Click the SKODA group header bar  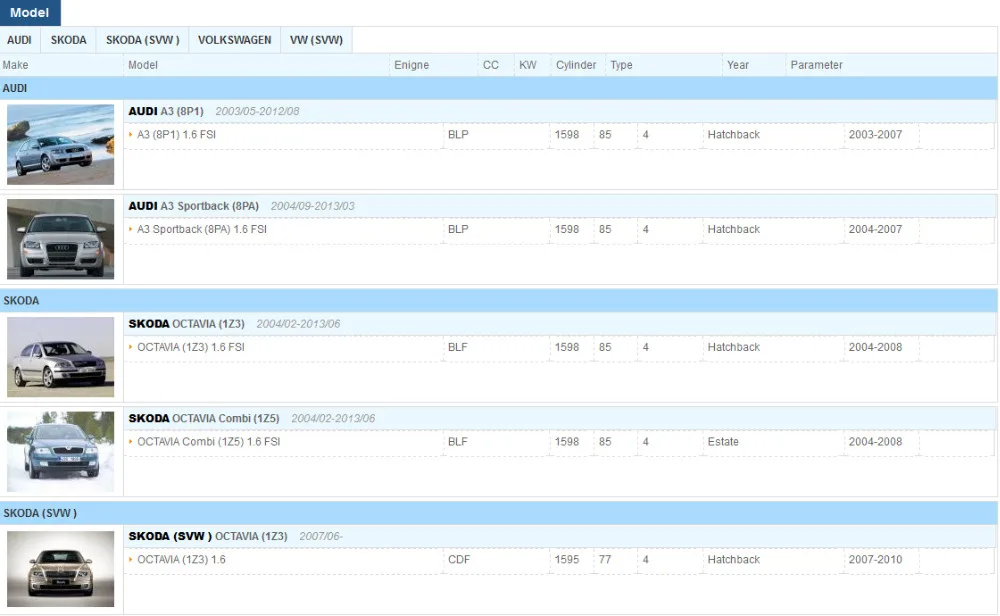pos(499,300)
